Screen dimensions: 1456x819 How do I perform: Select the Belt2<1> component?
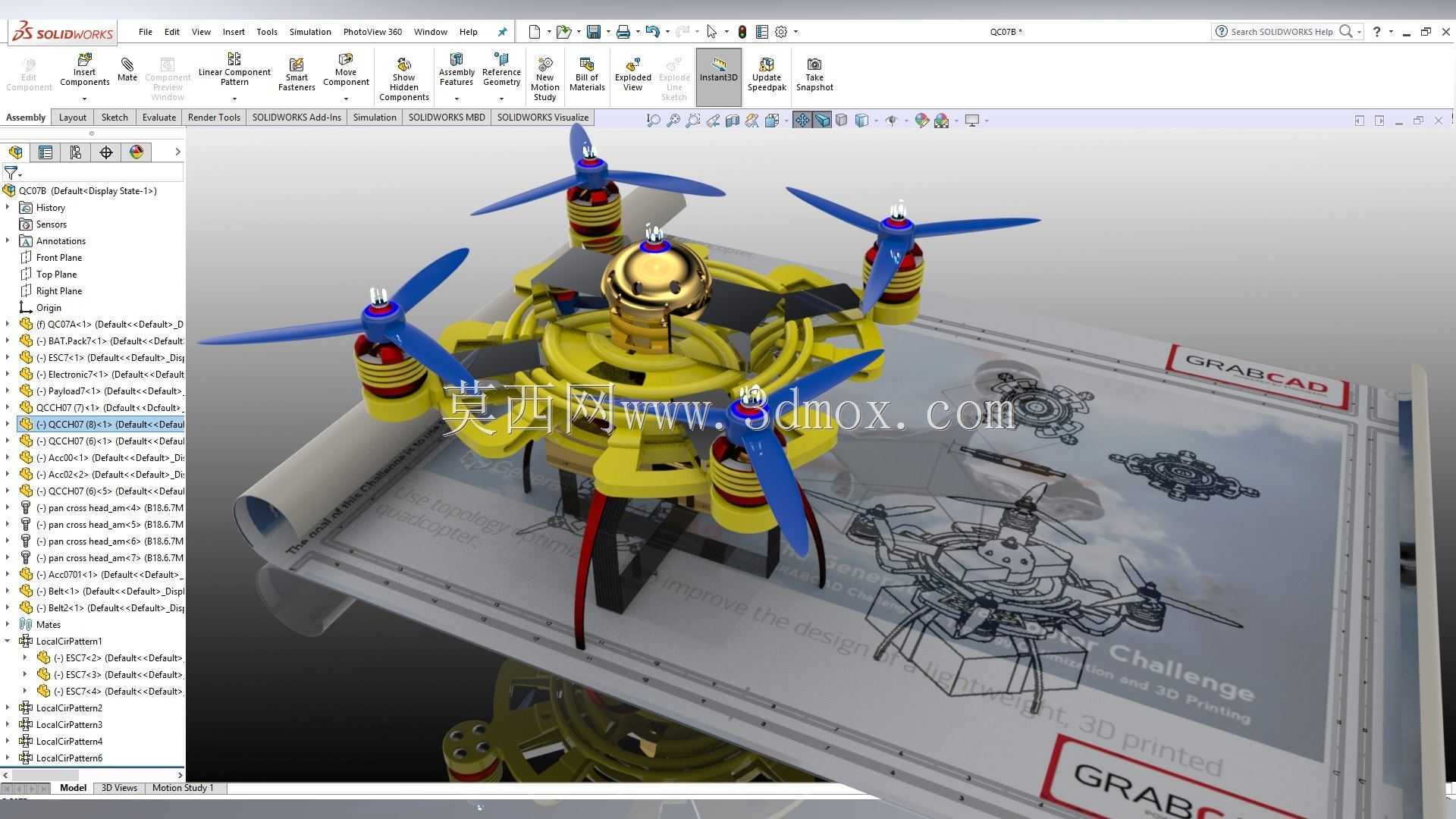click(101, 607)
